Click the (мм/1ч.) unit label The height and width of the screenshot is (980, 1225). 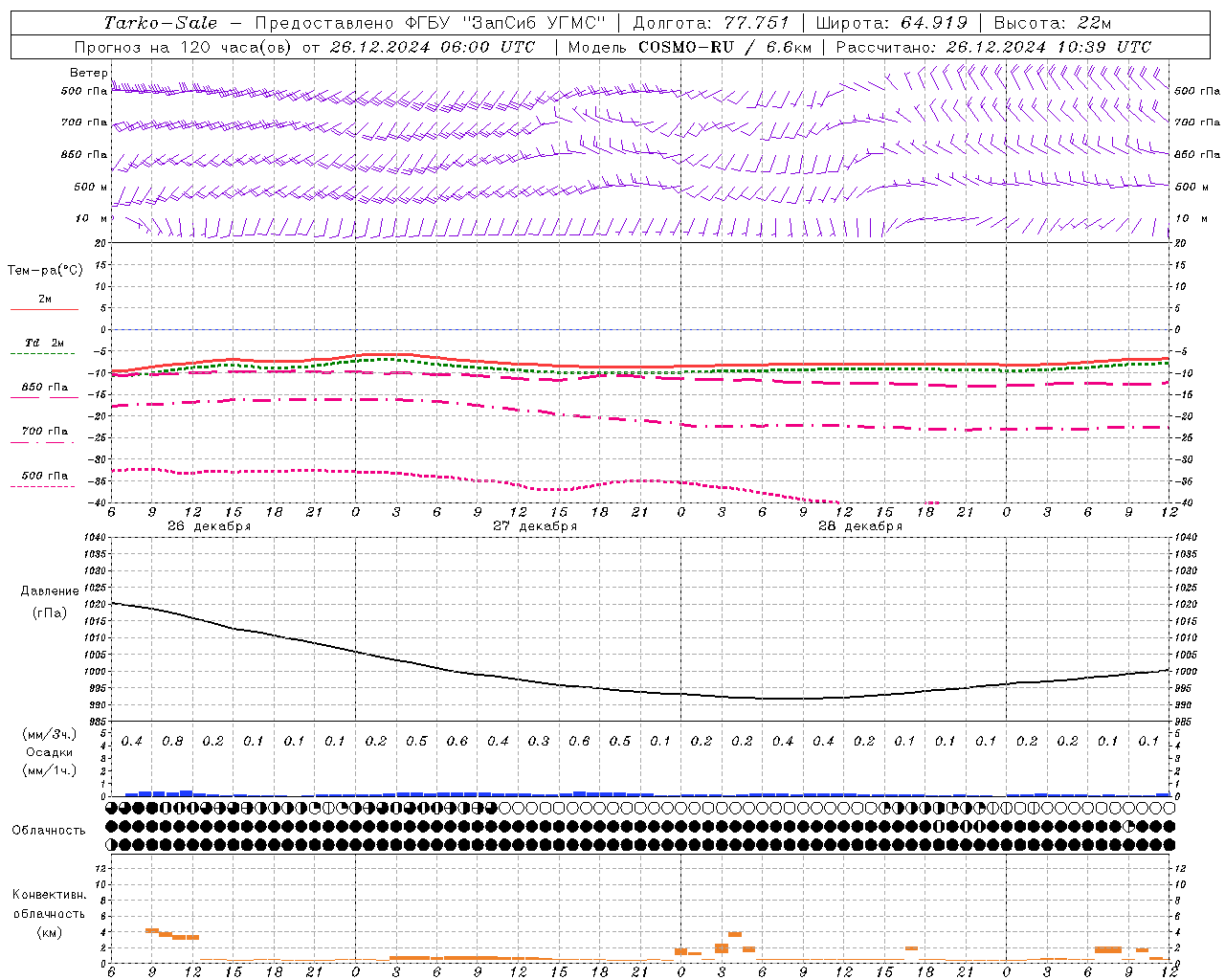[50, 770]
